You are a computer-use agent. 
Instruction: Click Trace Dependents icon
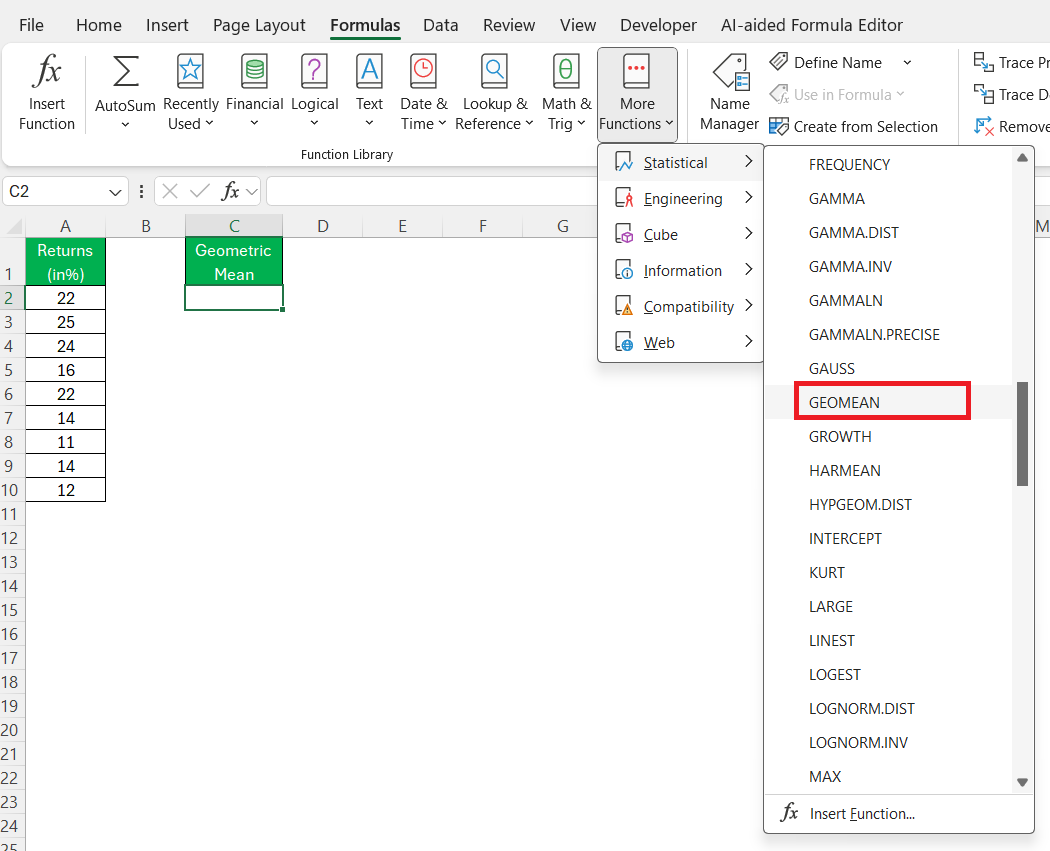tap(983, 94)
